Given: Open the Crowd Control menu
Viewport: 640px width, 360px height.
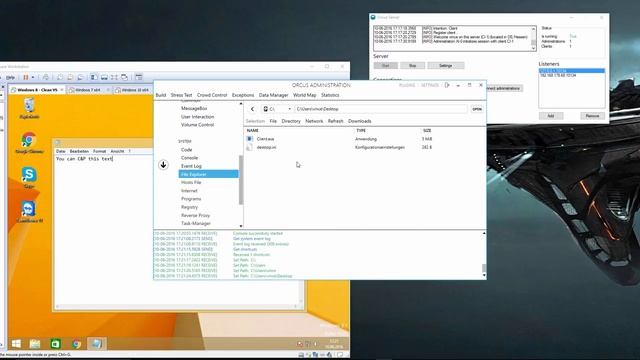Looking at the screenshot, I should coord(212,95).
